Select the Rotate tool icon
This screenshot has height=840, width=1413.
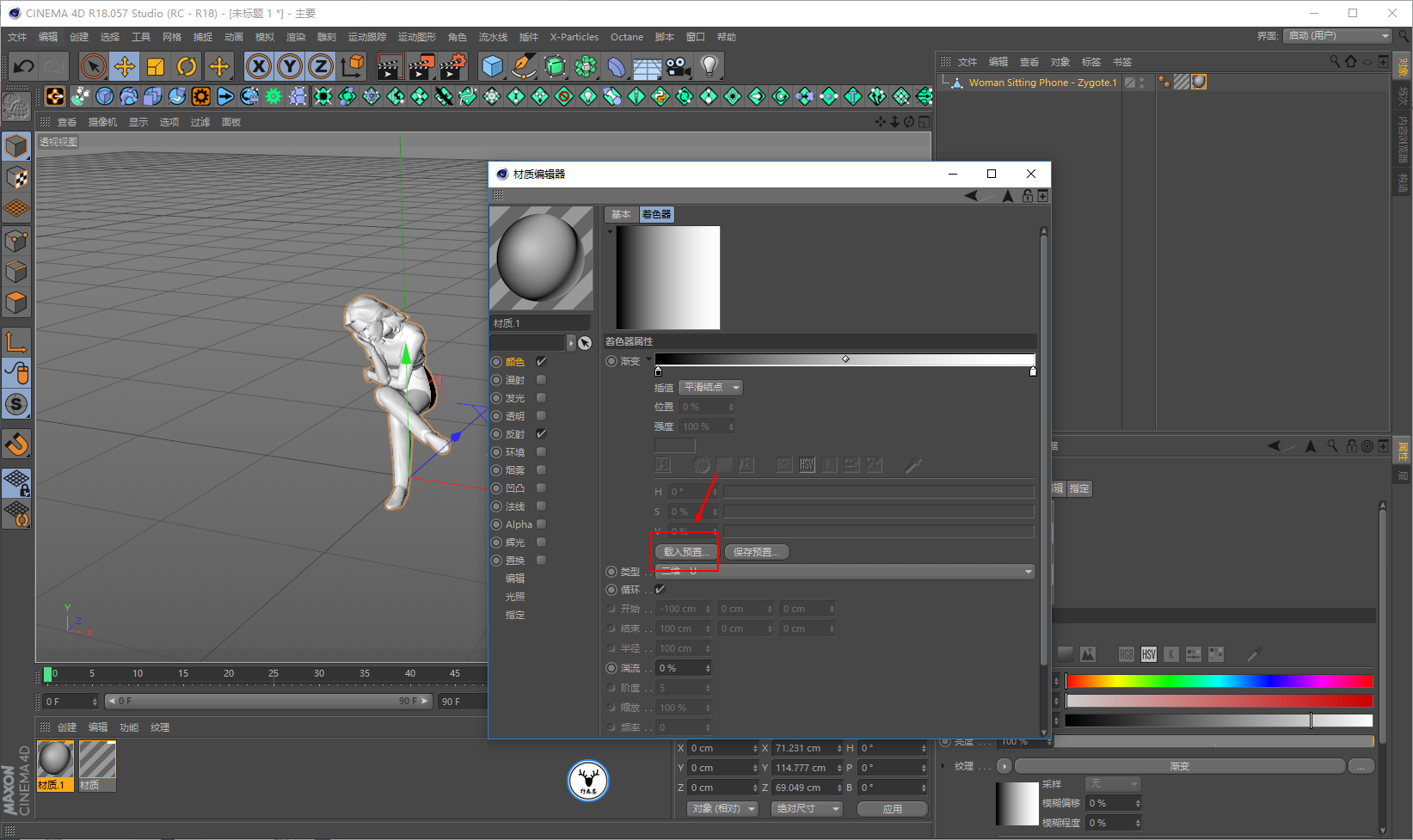pos(187,66)
